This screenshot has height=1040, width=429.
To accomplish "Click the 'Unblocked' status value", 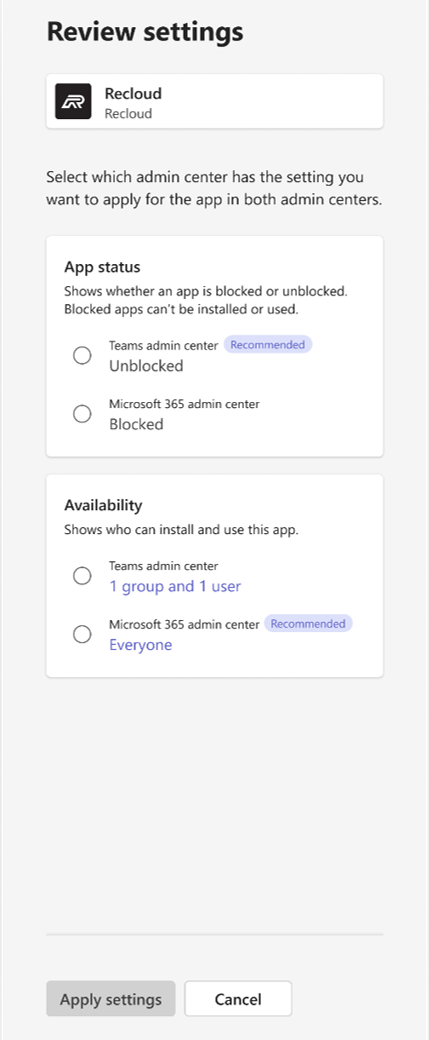I will pos(146,366).
